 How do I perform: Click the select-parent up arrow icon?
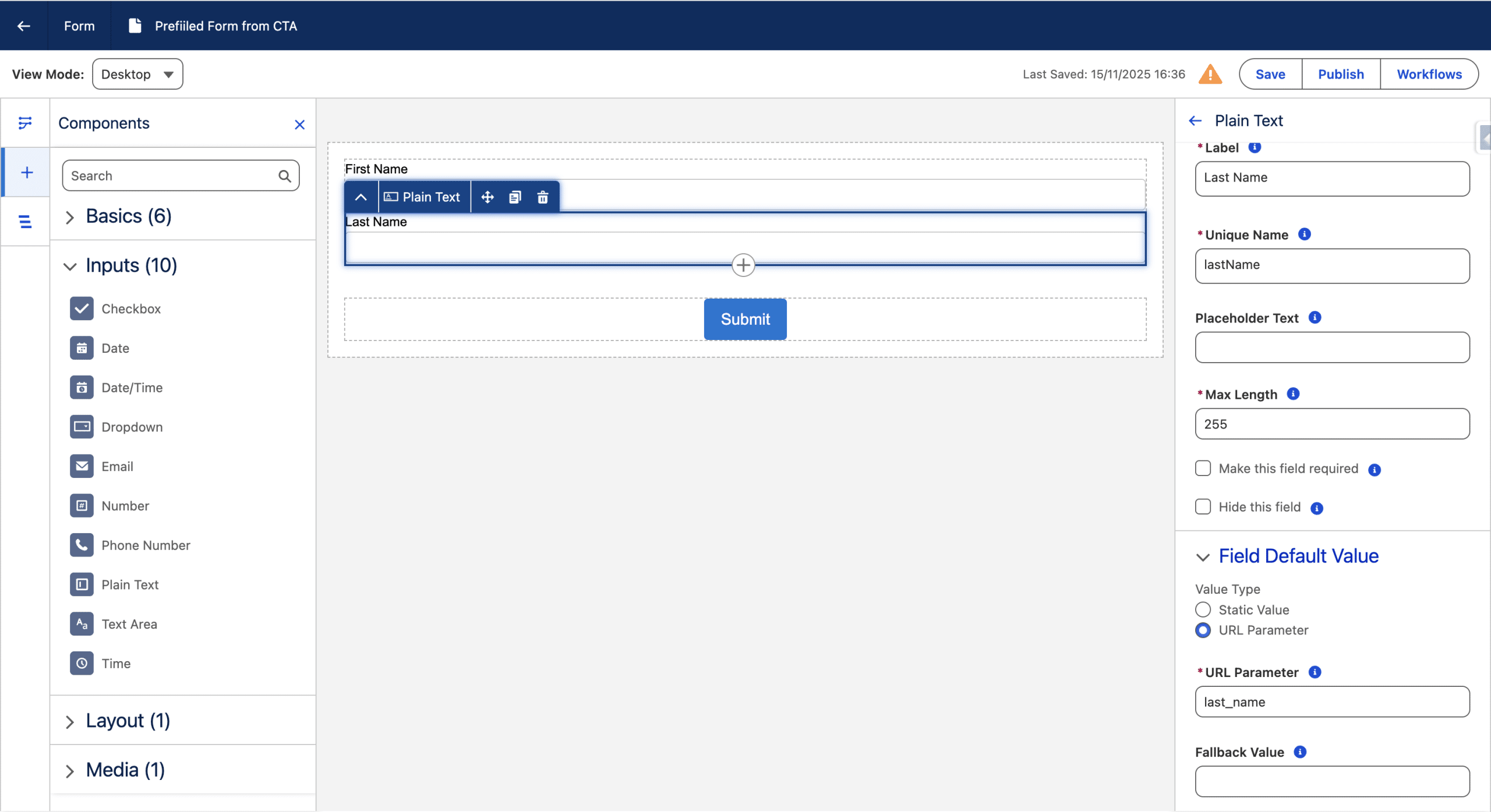tap(361, 197)
